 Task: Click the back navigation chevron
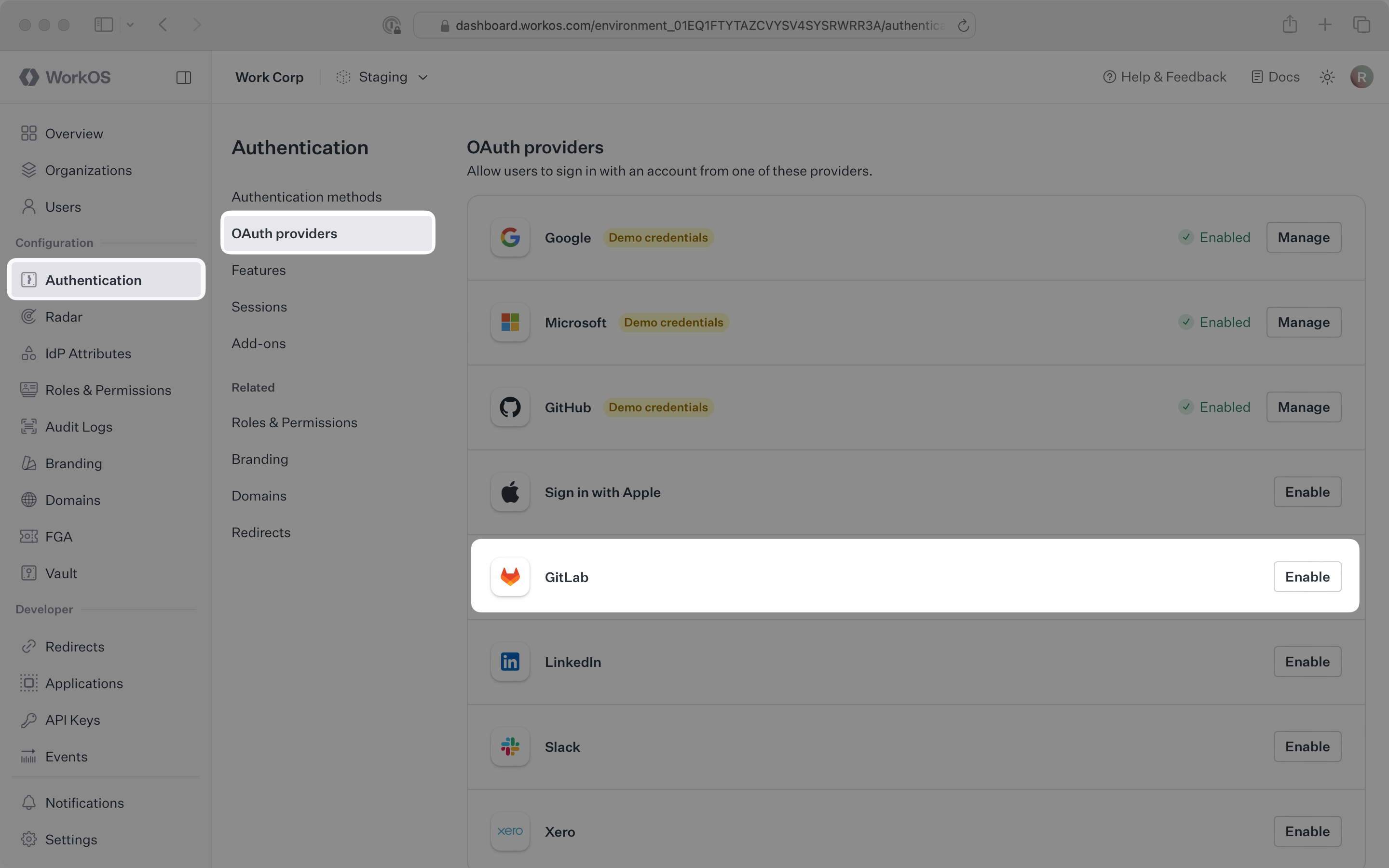tap(163, 24)
